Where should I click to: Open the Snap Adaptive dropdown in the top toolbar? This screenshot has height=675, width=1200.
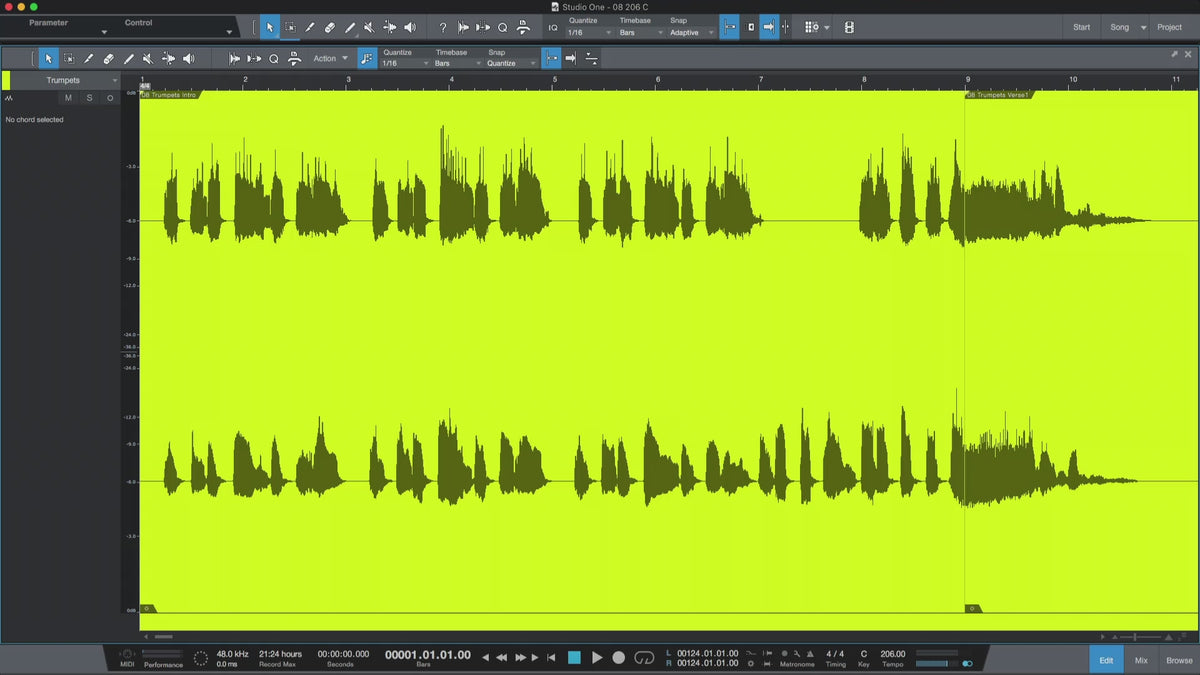691,33
